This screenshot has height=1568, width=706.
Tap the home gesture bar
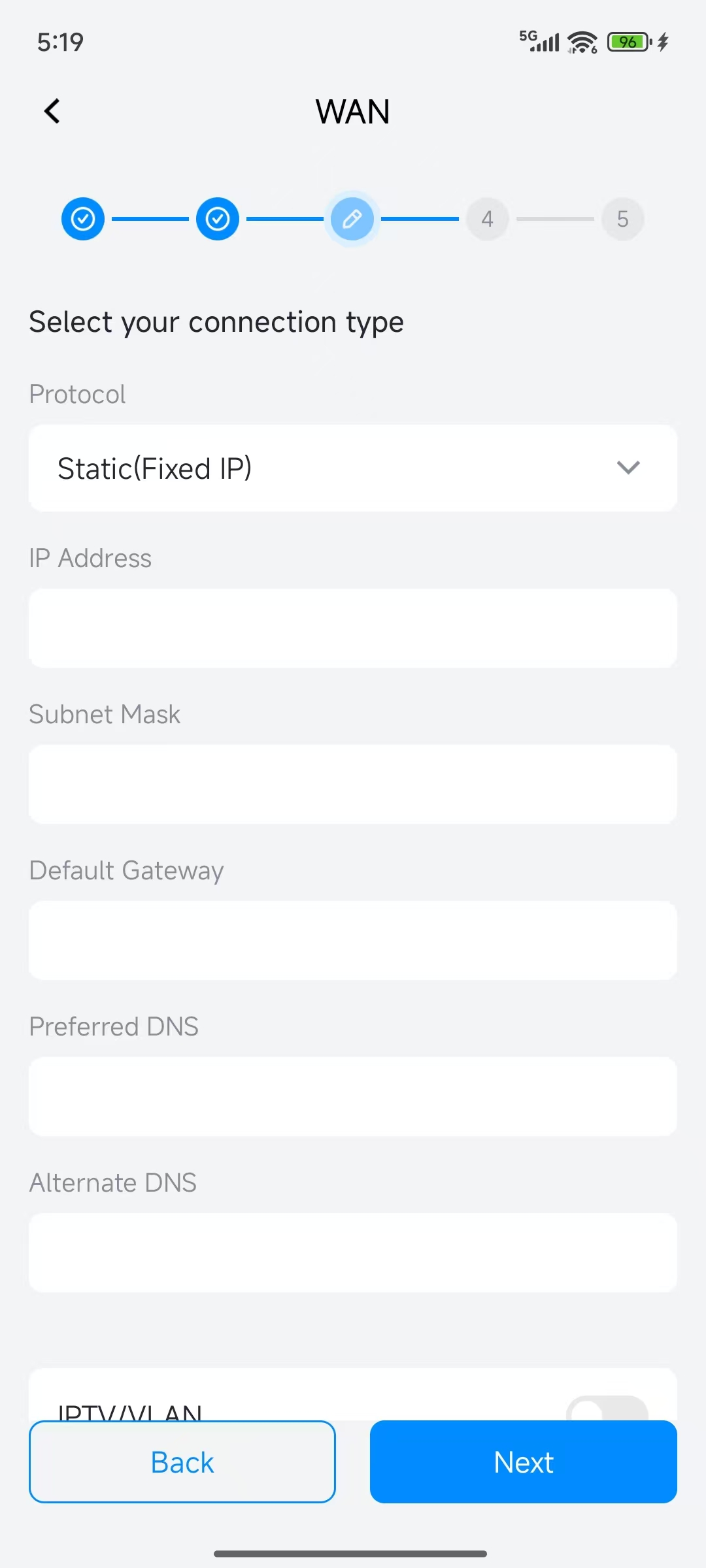(x=350, y=1554)
